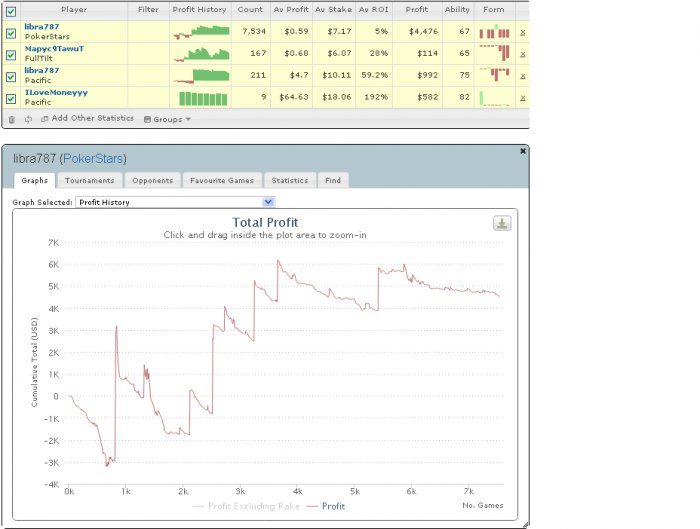Sort by the Av Profit column header
Screen dimensions: 700x529
[x=291, y=9]
